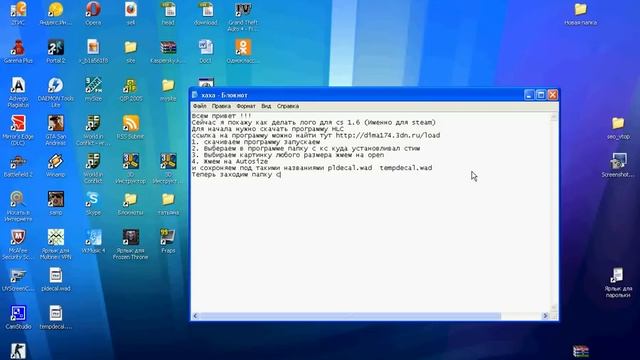The width and height of the screenshot is (640, 360).
Task: Minimize the Notepad window
Action: click(529, 95)
